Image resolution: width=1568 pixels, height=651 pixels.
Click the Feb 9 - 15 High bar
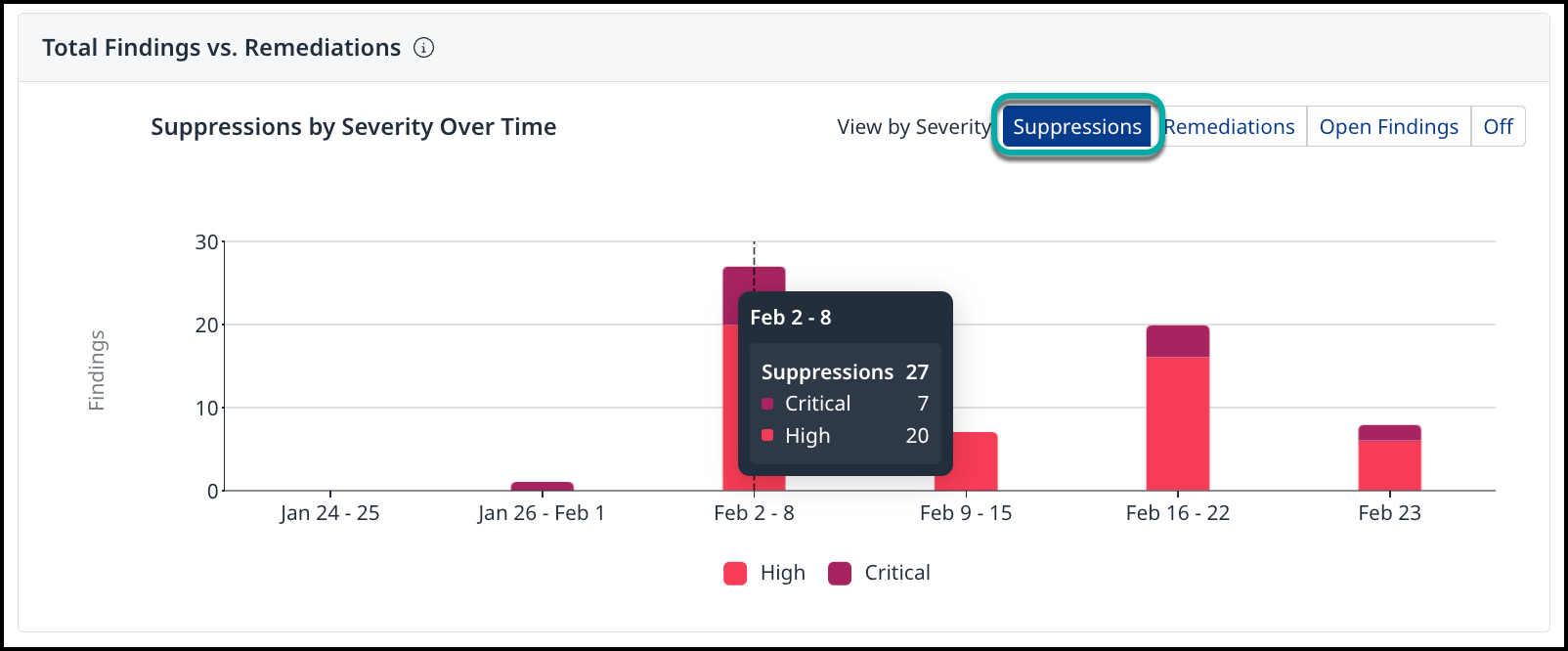tap(975, 461)
